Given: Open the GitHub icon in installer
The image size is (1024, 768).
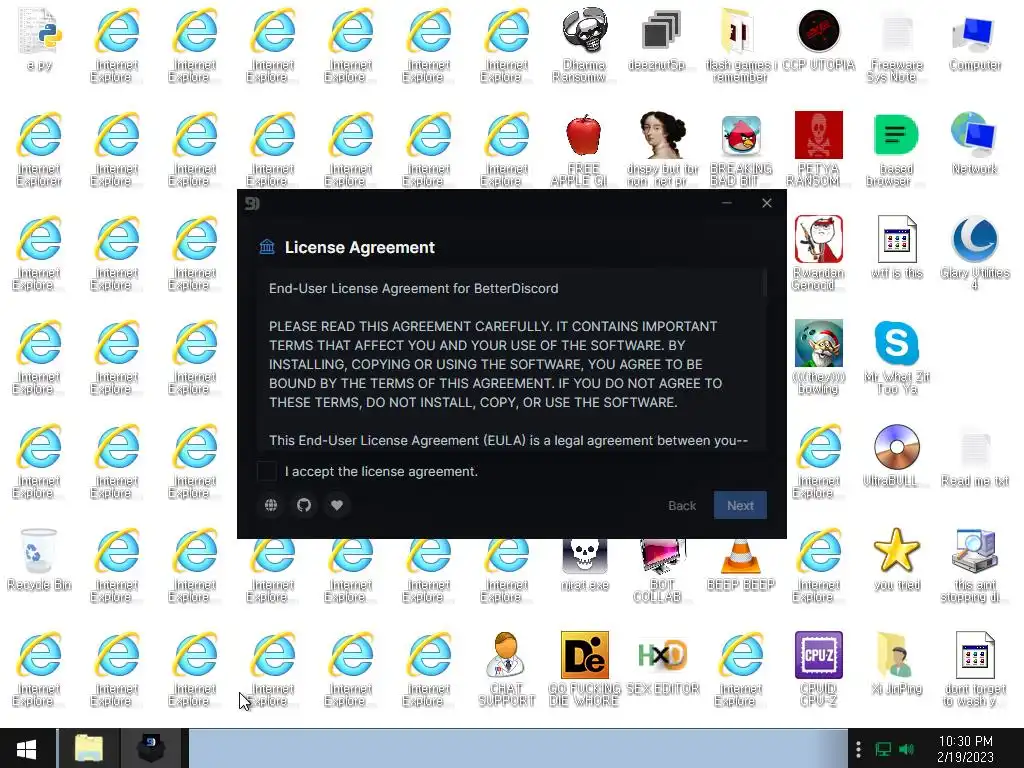Looking at the screenshot, I should (x=304, y=505).
